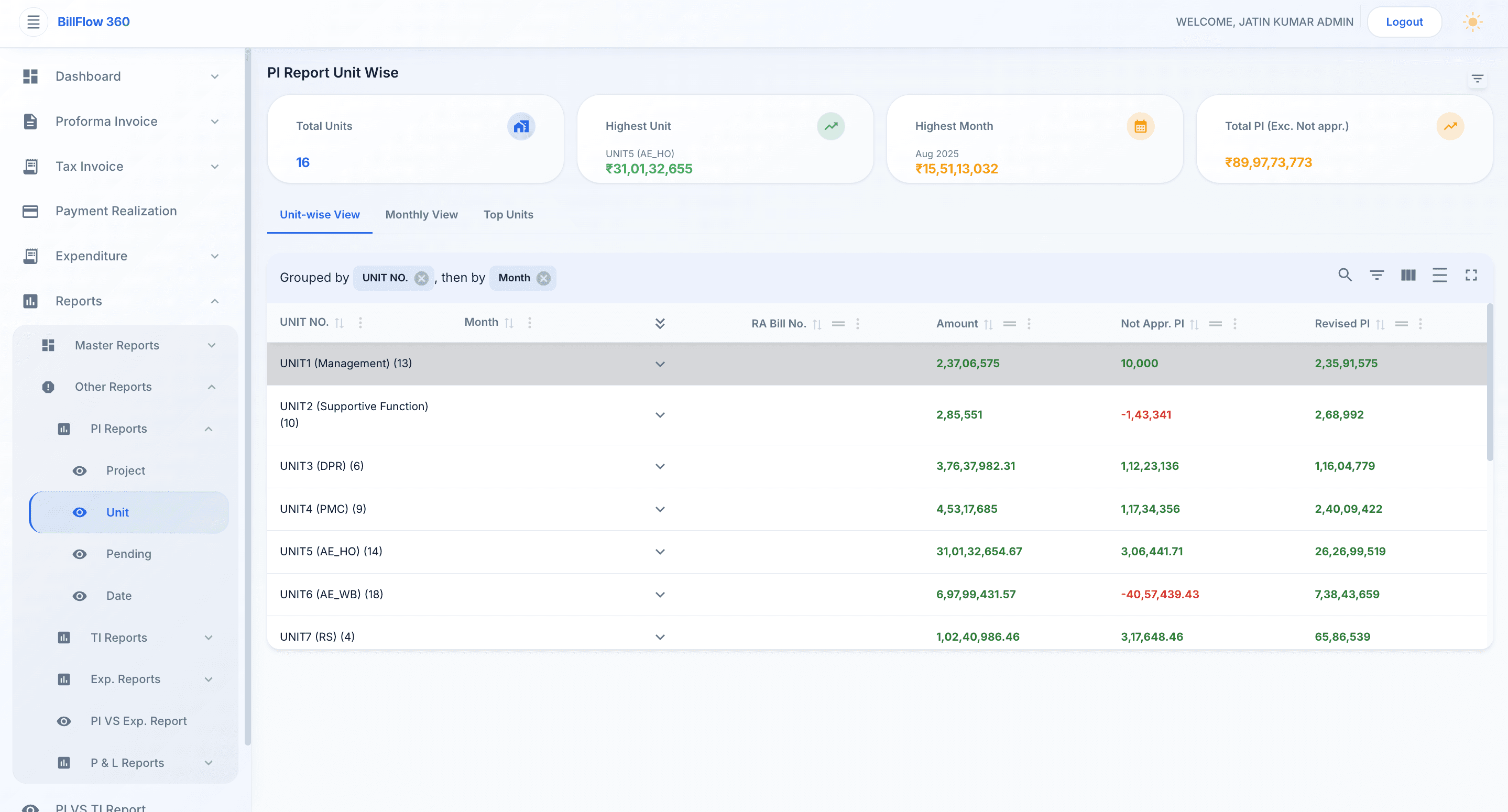Sort by UNIT NO. column
The image size is (1508, 812).
point(339,323)
